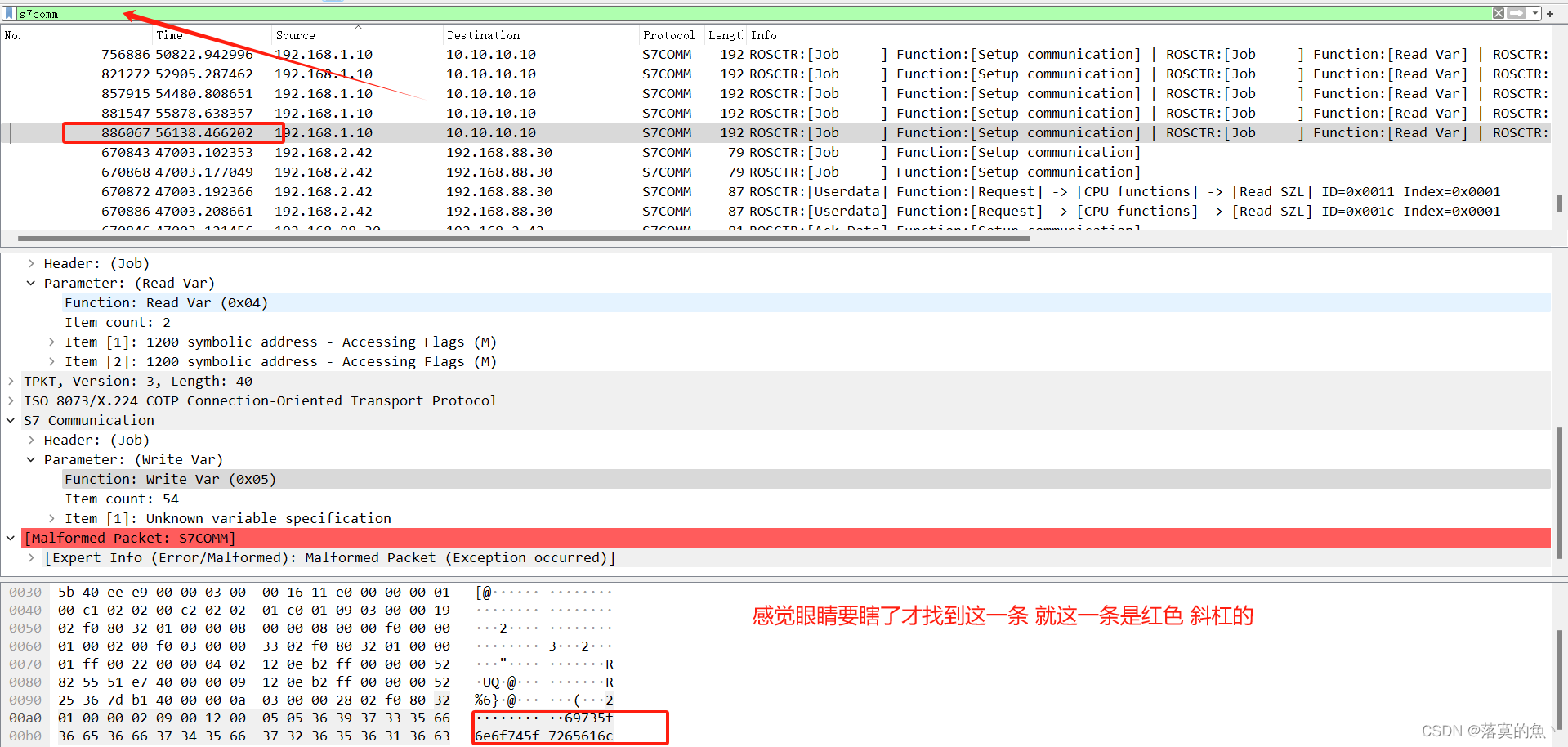This screenshot has height=747, width=1568.
Task: Clear the s7comm display filter
Action: pyautogui.click(x=1498, y=13)
